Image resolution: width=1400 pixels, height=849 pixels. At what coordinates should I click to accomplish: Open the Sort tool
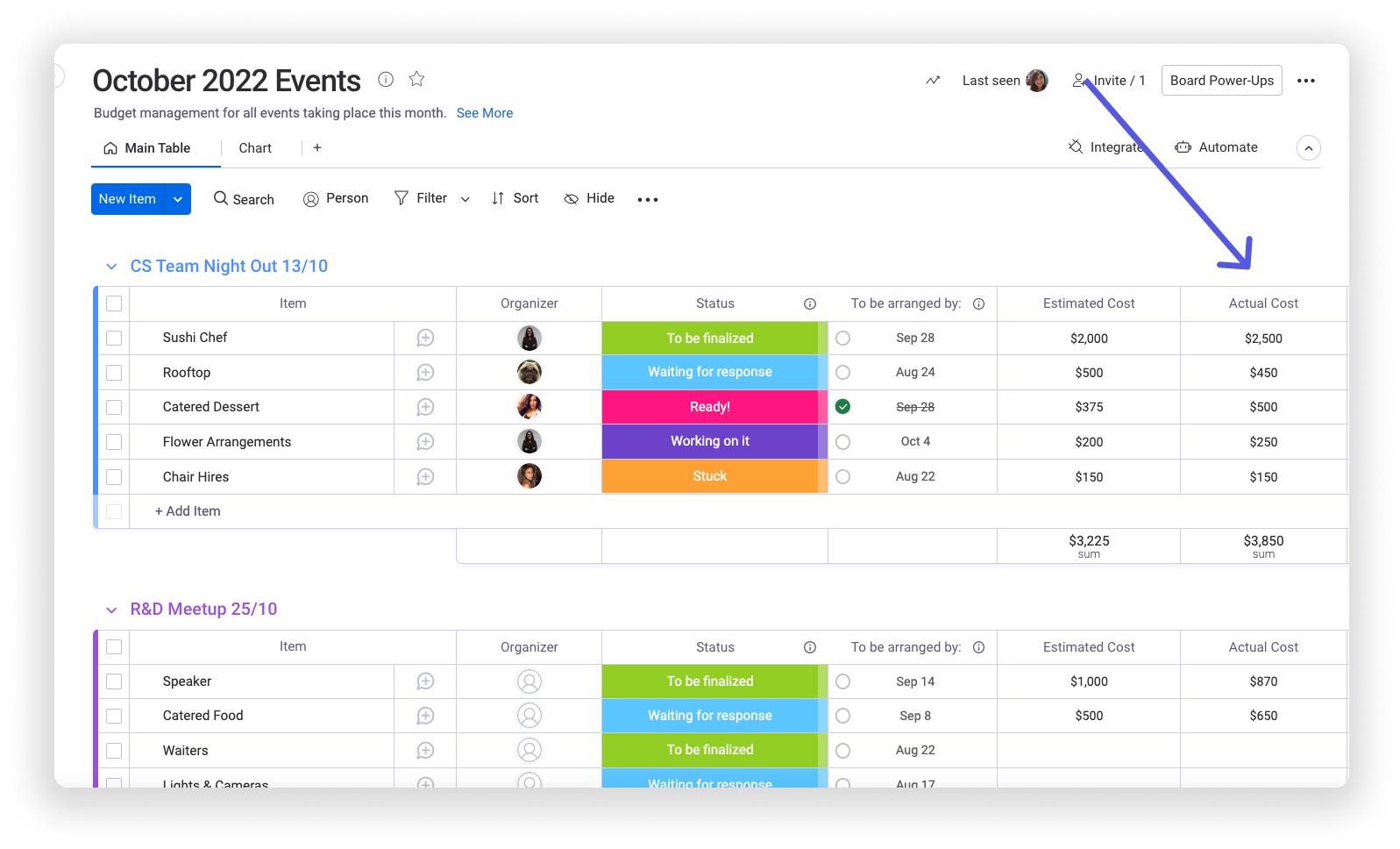tap(515, 199)
